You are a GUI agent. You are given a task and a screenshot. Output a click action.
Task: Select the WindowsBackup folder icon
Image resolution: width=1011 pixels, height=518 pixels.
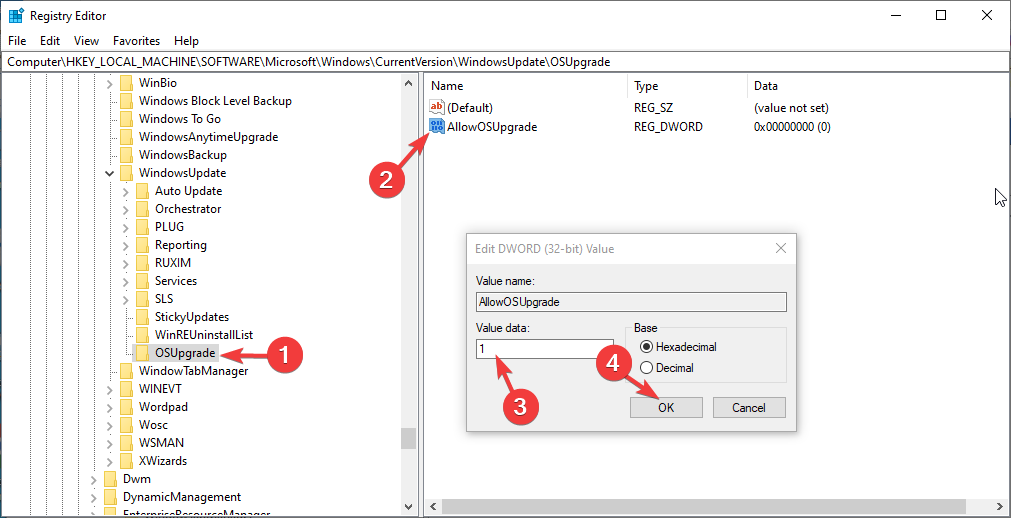(x=127, y=155)
